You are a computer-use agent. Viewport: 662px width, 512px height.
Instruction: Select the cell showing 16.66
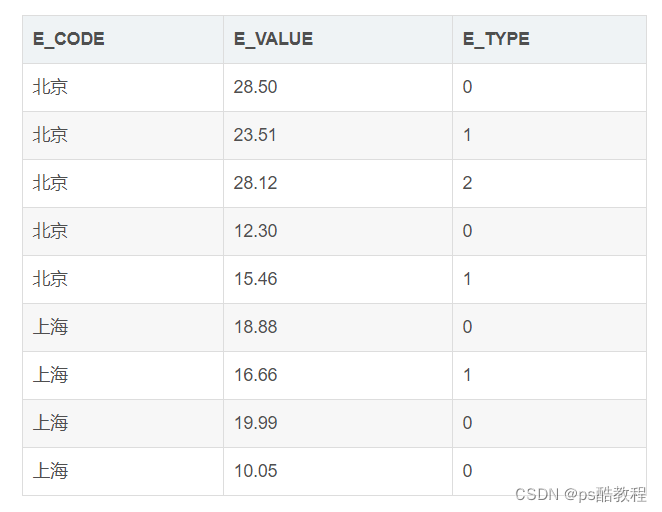point(255,375)
